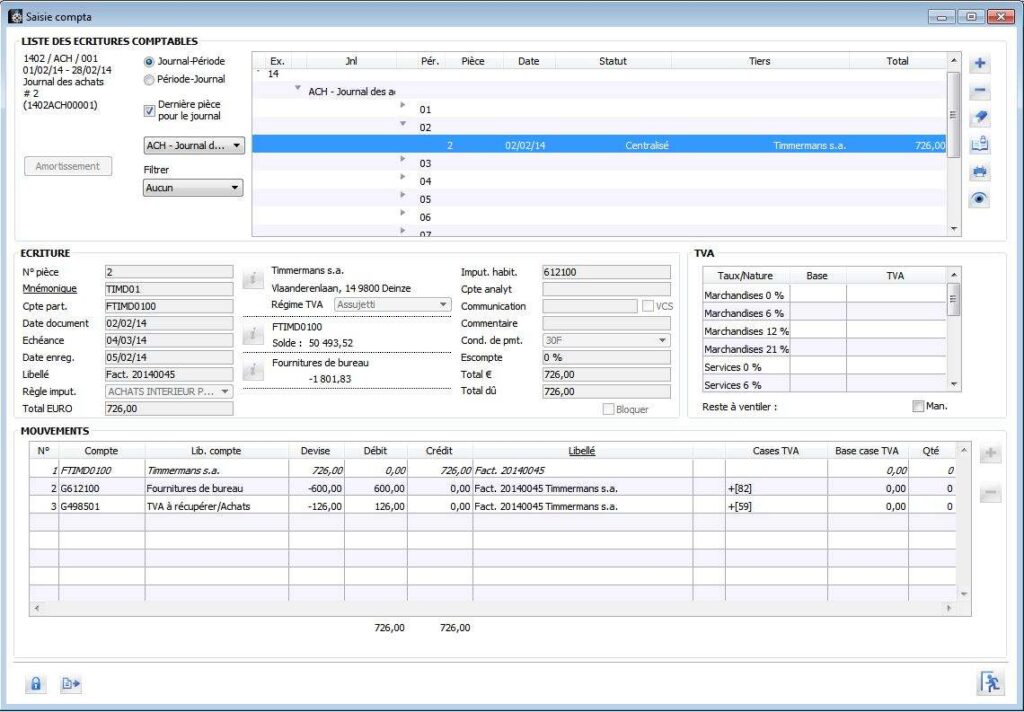Select the Timmermans s.a. Centralisé entry row

pos(599,145)
